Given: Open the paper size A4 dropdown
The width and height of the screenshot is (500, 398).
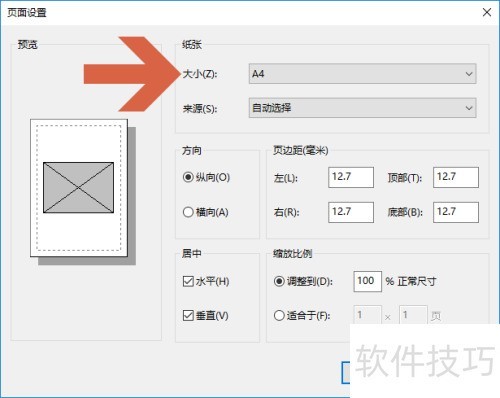Looking at the screenshot, I should 362,74.
